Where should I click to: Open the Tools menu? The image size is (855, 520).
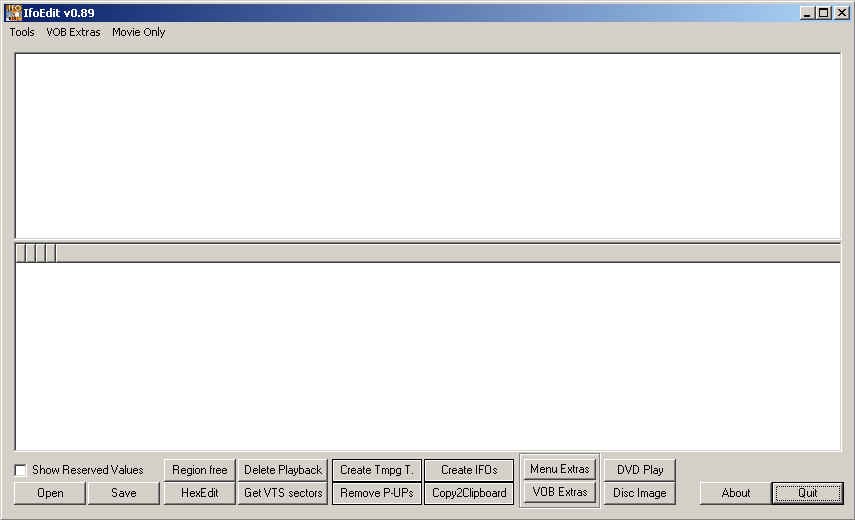(22, 32)
